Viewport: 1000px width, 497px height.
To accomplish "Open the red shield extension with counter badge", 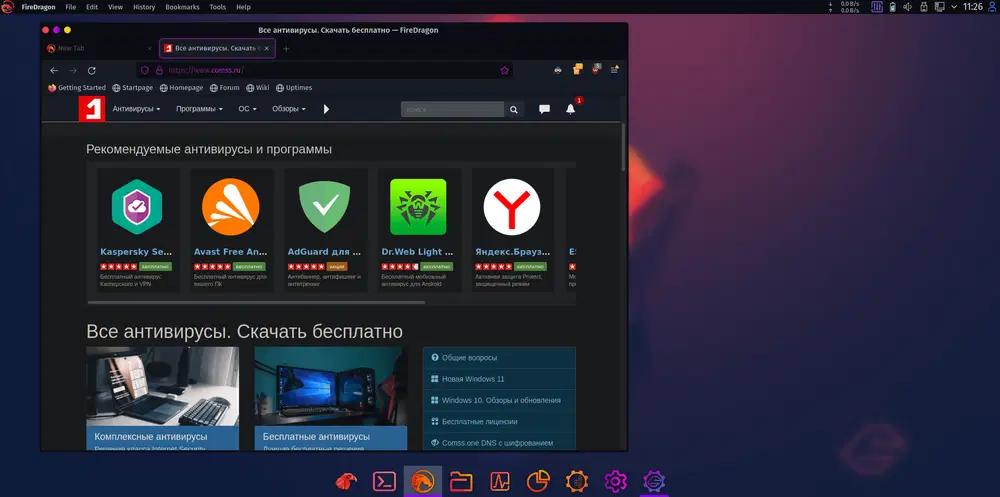I will 596,69.
